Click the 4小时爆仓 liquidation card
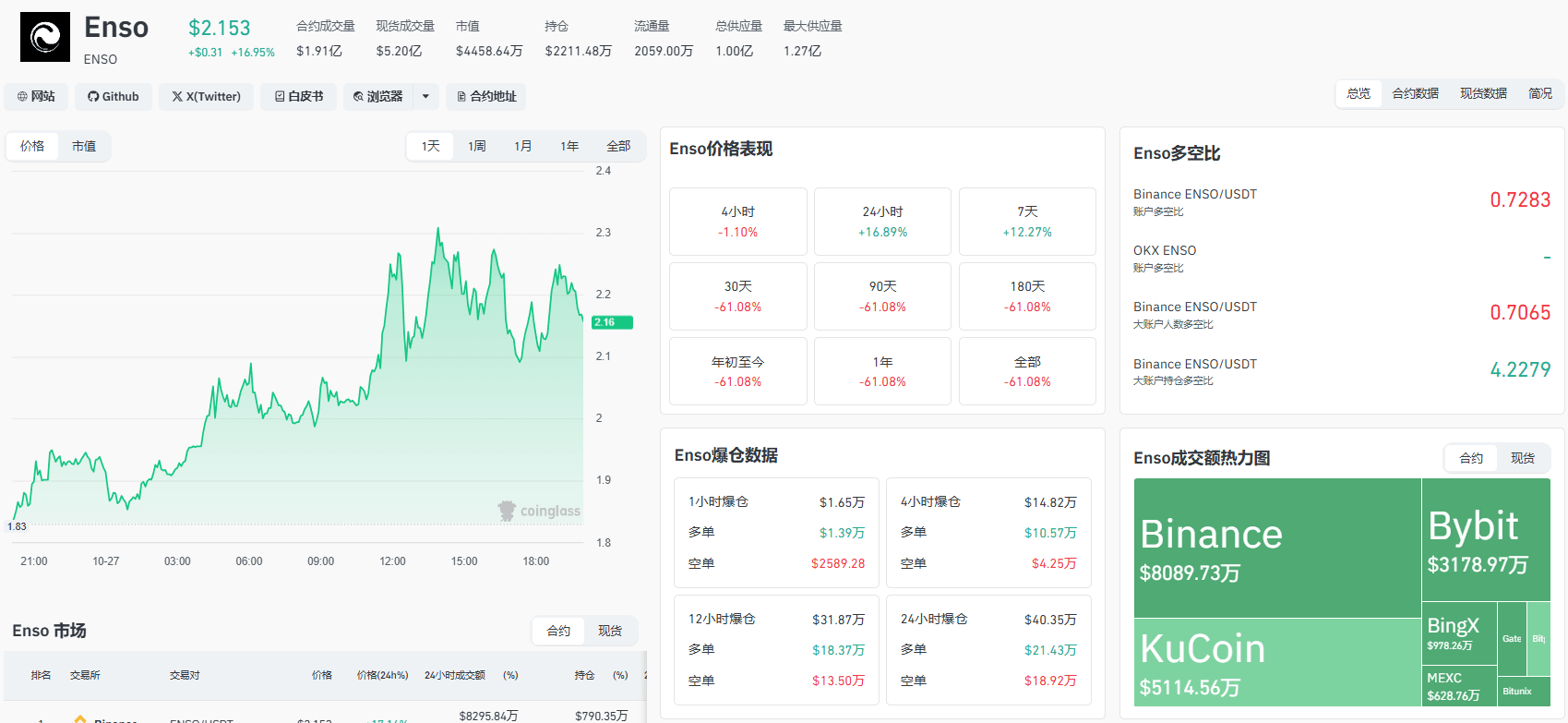 point(988,533)
